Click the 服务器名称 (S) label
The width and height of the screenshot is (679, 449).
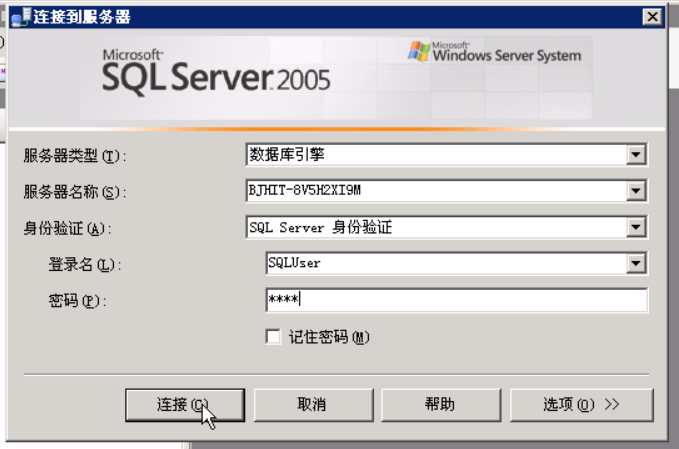click(74, 192)
